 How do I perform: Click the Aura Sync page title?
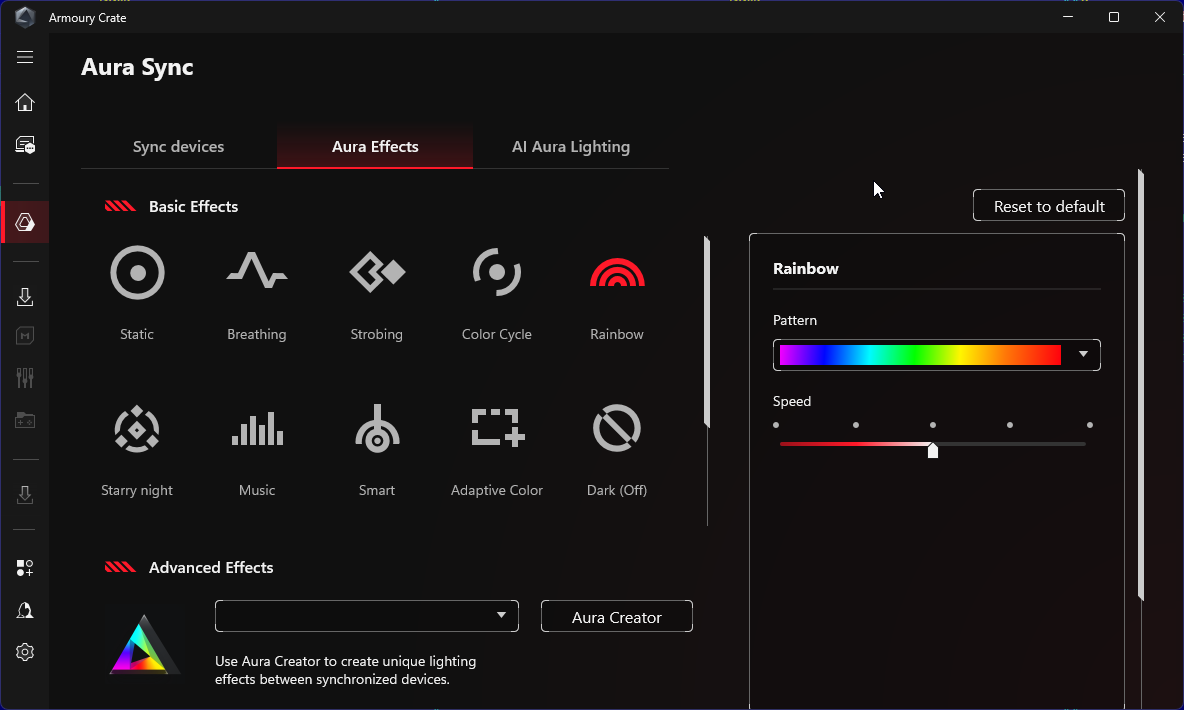click(x=137, y=67)
